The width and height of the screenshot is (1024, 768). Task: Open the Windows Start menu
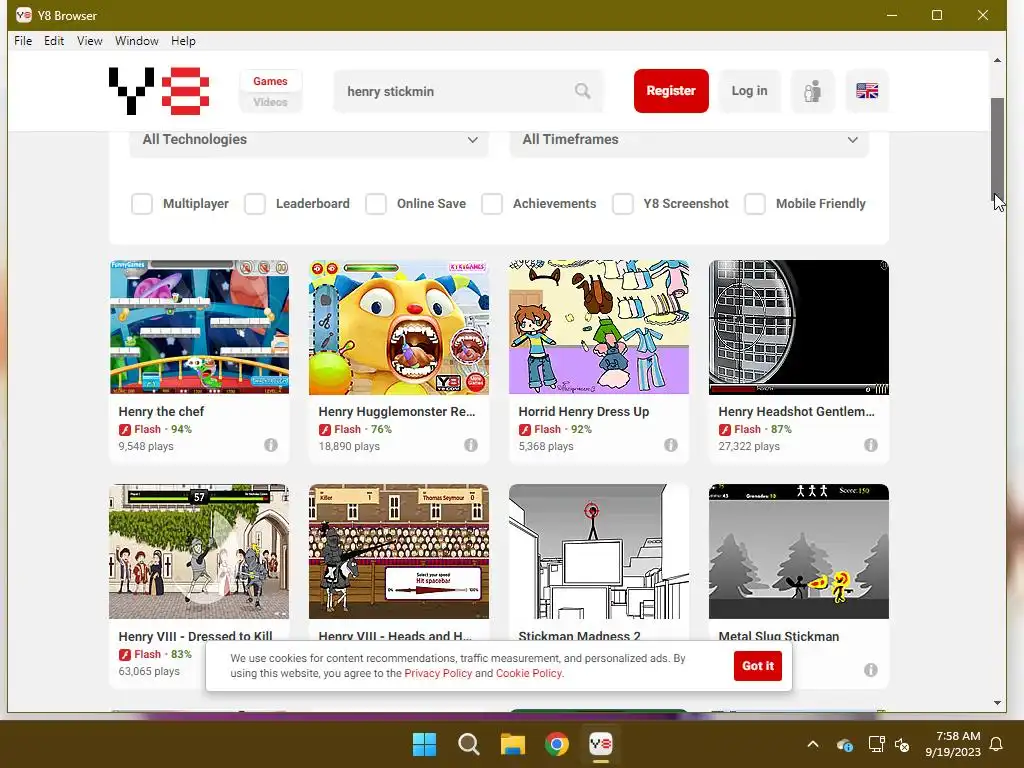(424, 744)
